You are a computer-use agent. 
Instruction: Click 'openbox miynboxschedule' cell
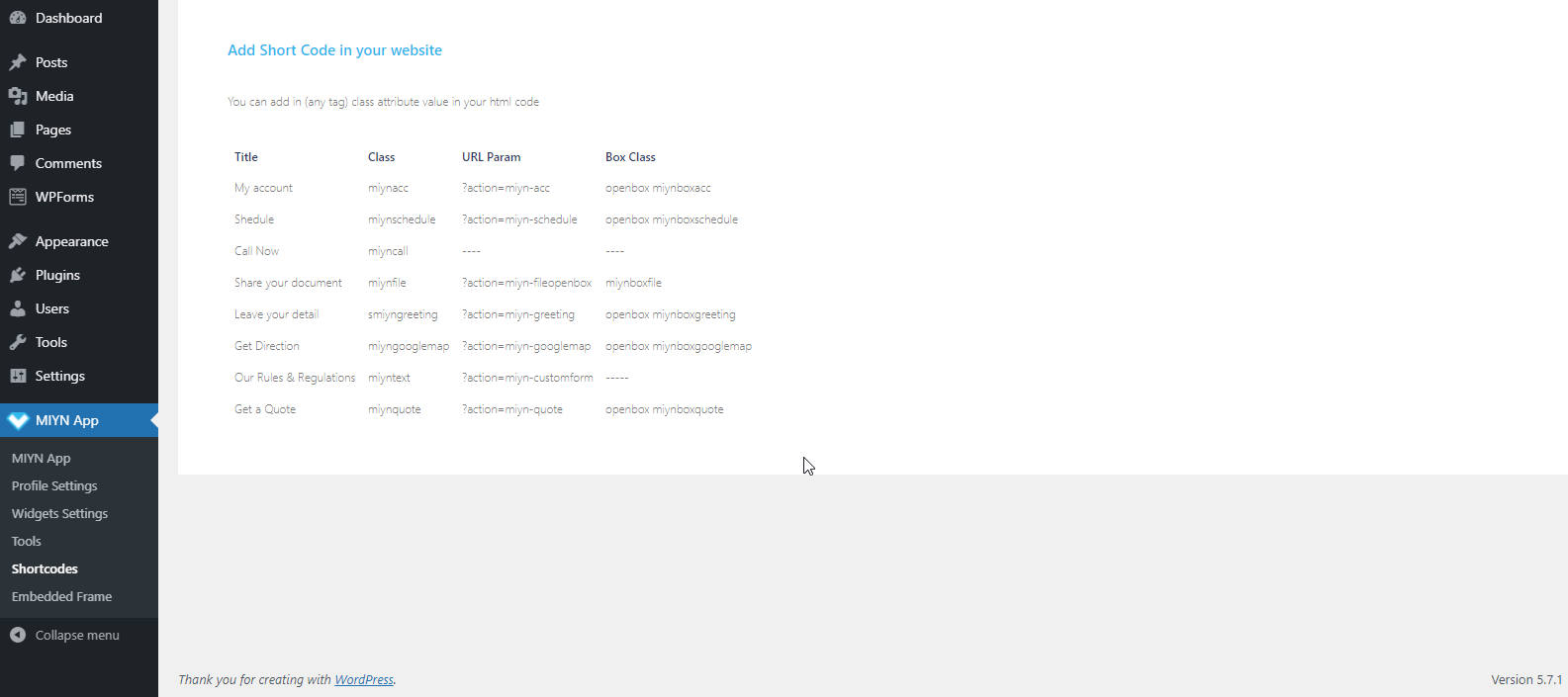click(672, 219)
